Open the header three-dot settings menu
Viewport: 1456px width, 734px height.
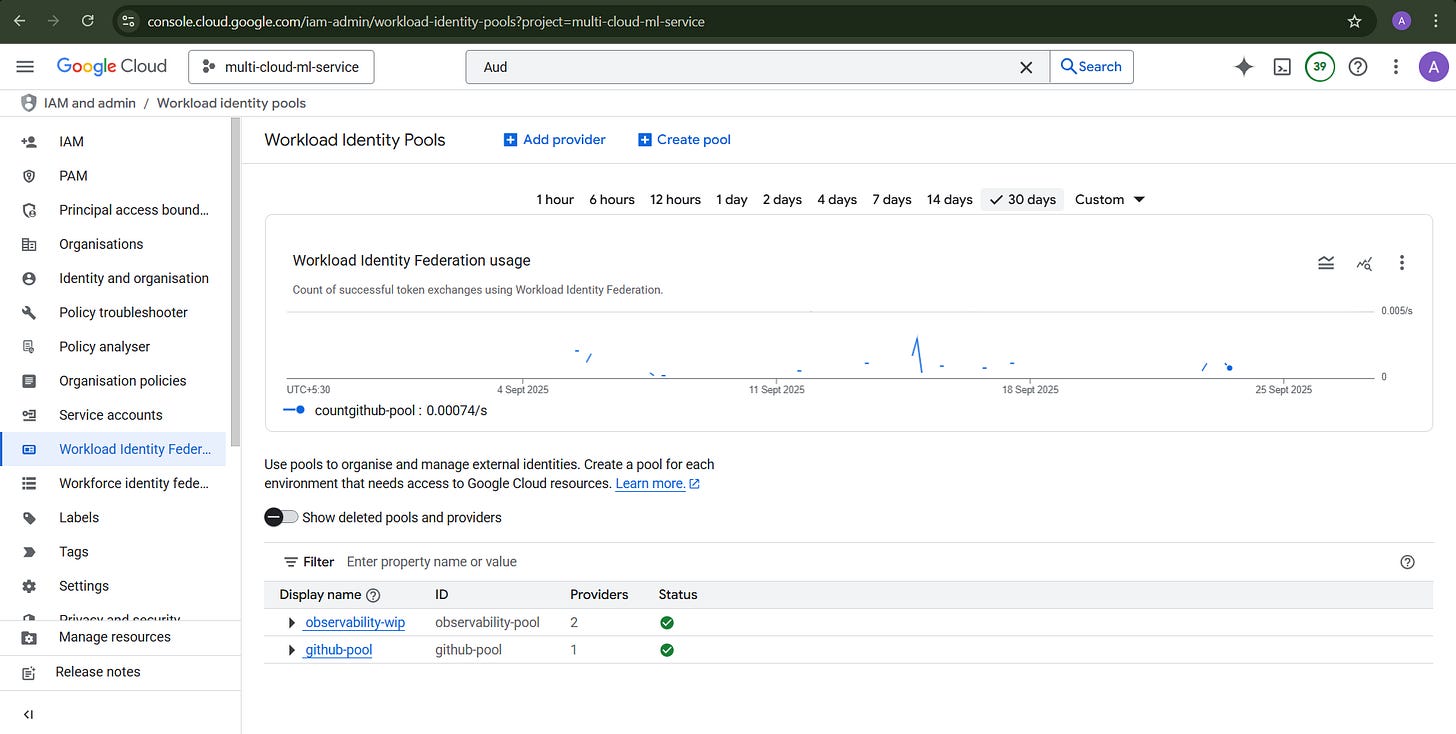(1396, 67)
